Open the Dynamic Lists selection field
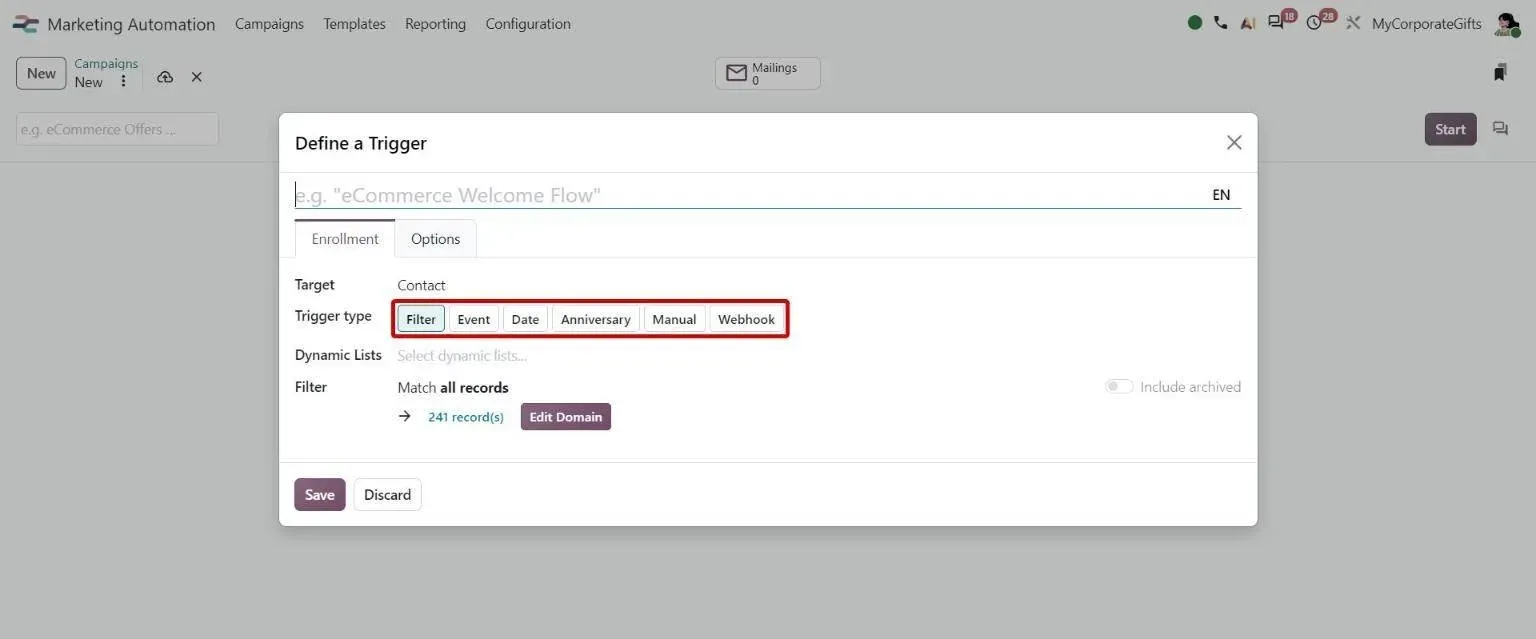 click(x=819, y=355)
